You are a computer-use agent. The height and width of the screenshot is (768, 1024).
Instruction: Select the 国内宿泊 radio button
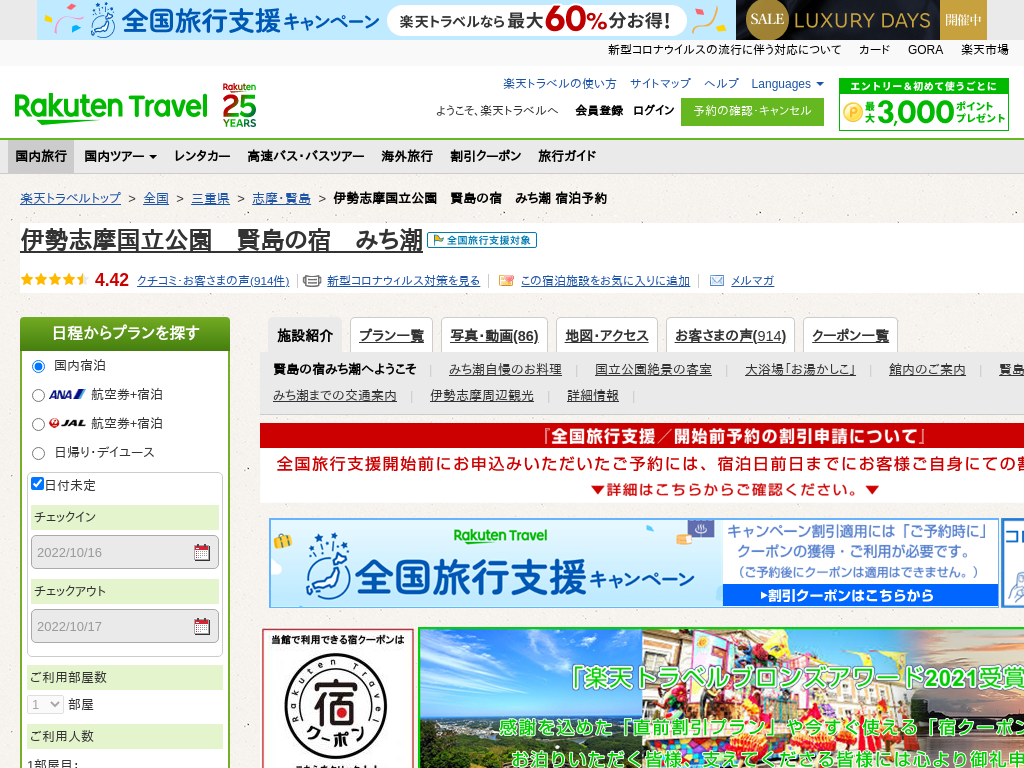[x=39, y=366]
